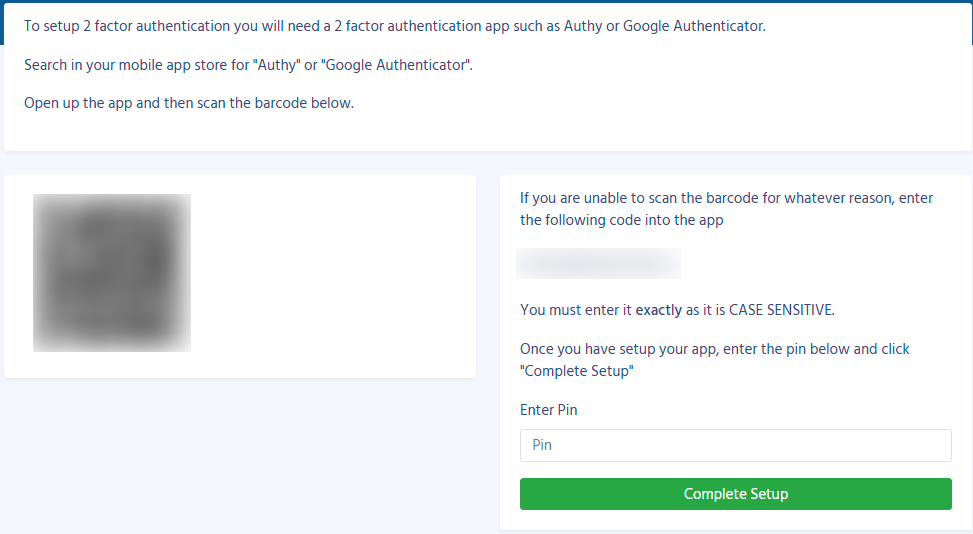Viewport: 973px width, 534px height.
Task: Click the bold word "exactly"
Action: (x=659, y=310)
